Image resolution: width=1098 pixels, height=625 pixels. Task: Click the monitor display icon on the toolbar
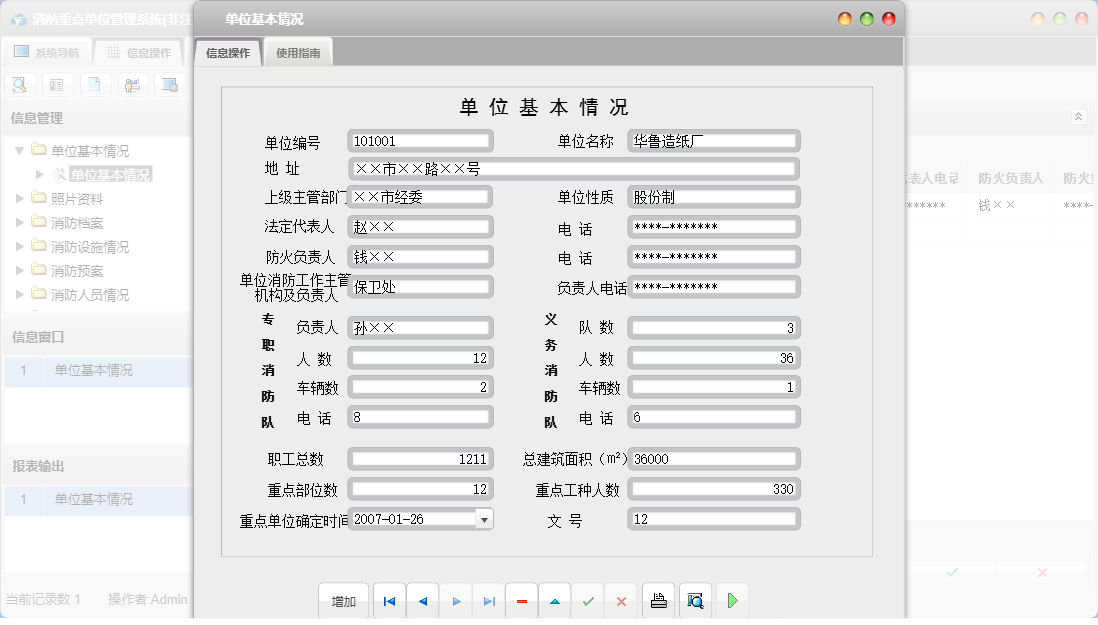[168, 84]
